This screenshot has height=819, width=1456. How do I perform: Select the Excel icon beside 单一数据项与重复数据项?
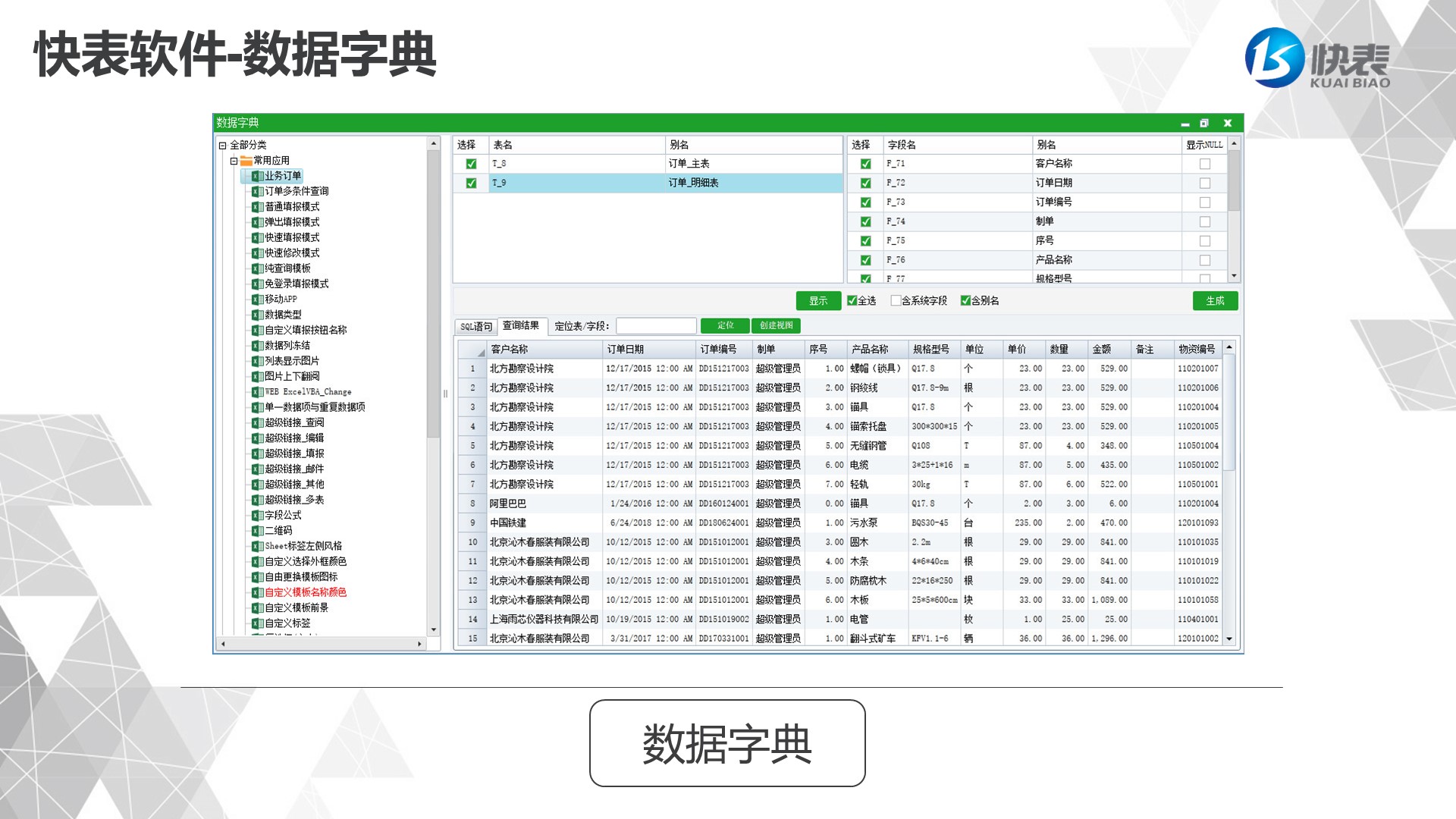tap(258, 407)
